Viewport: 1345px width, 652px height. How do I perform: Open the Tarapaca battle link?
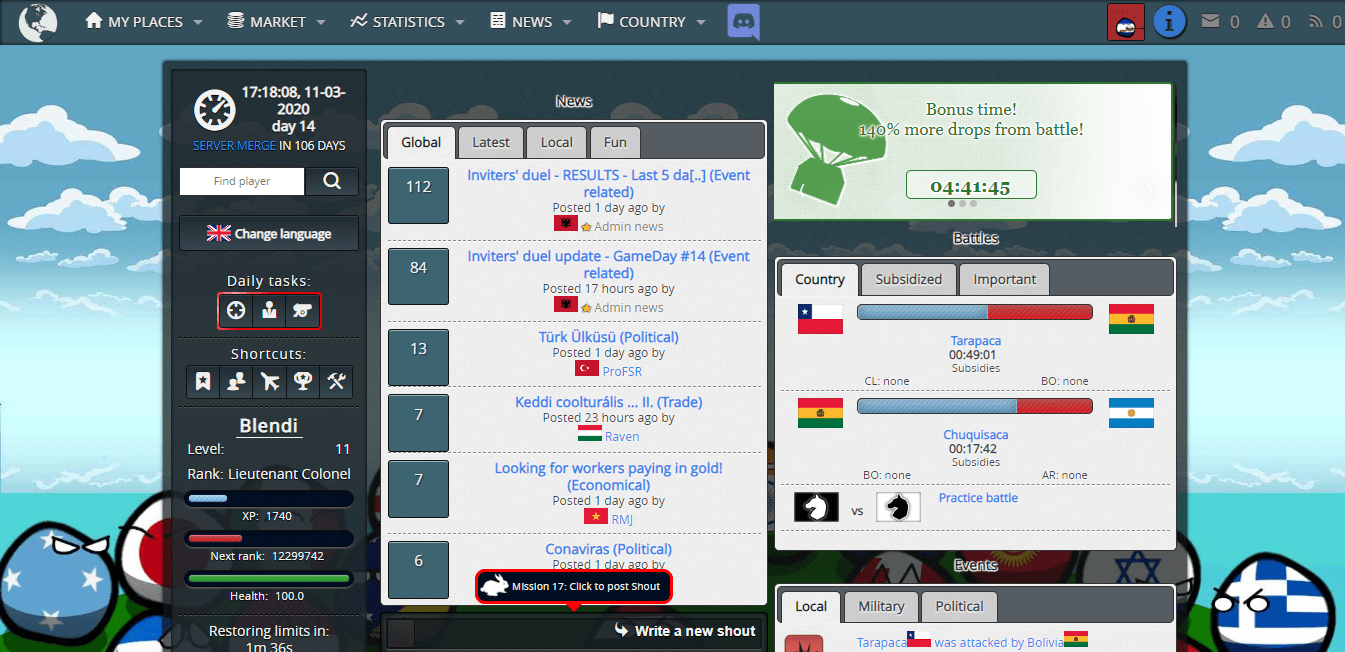tap(975, 341)
